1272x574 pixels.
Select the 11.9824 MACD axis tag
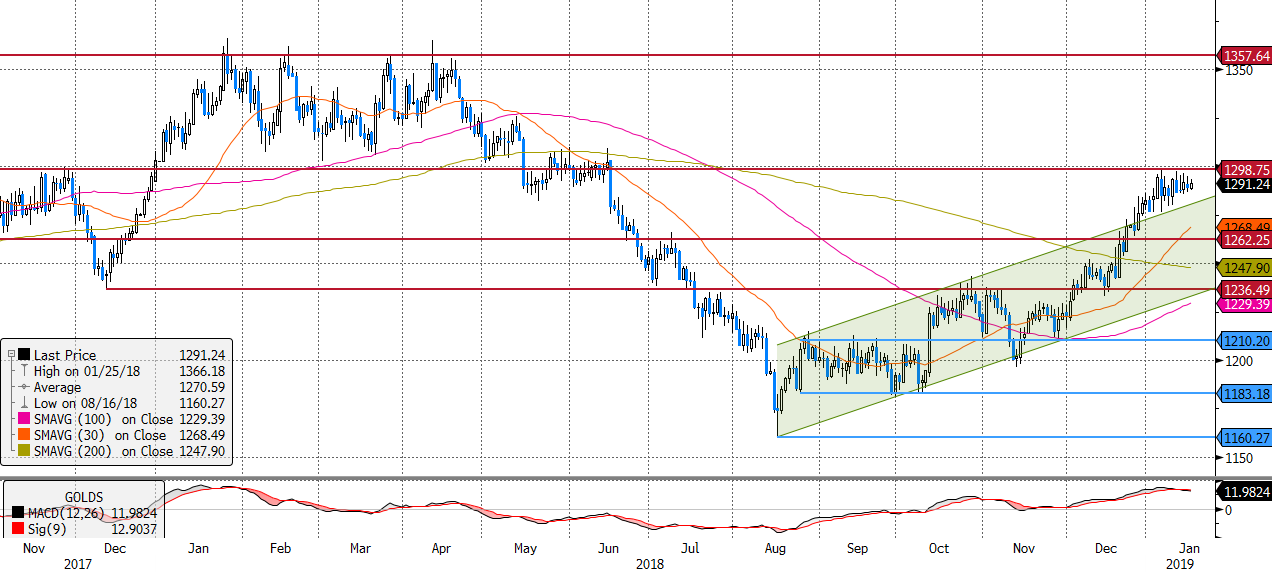pyautogui.click(x=1245, y=491)
